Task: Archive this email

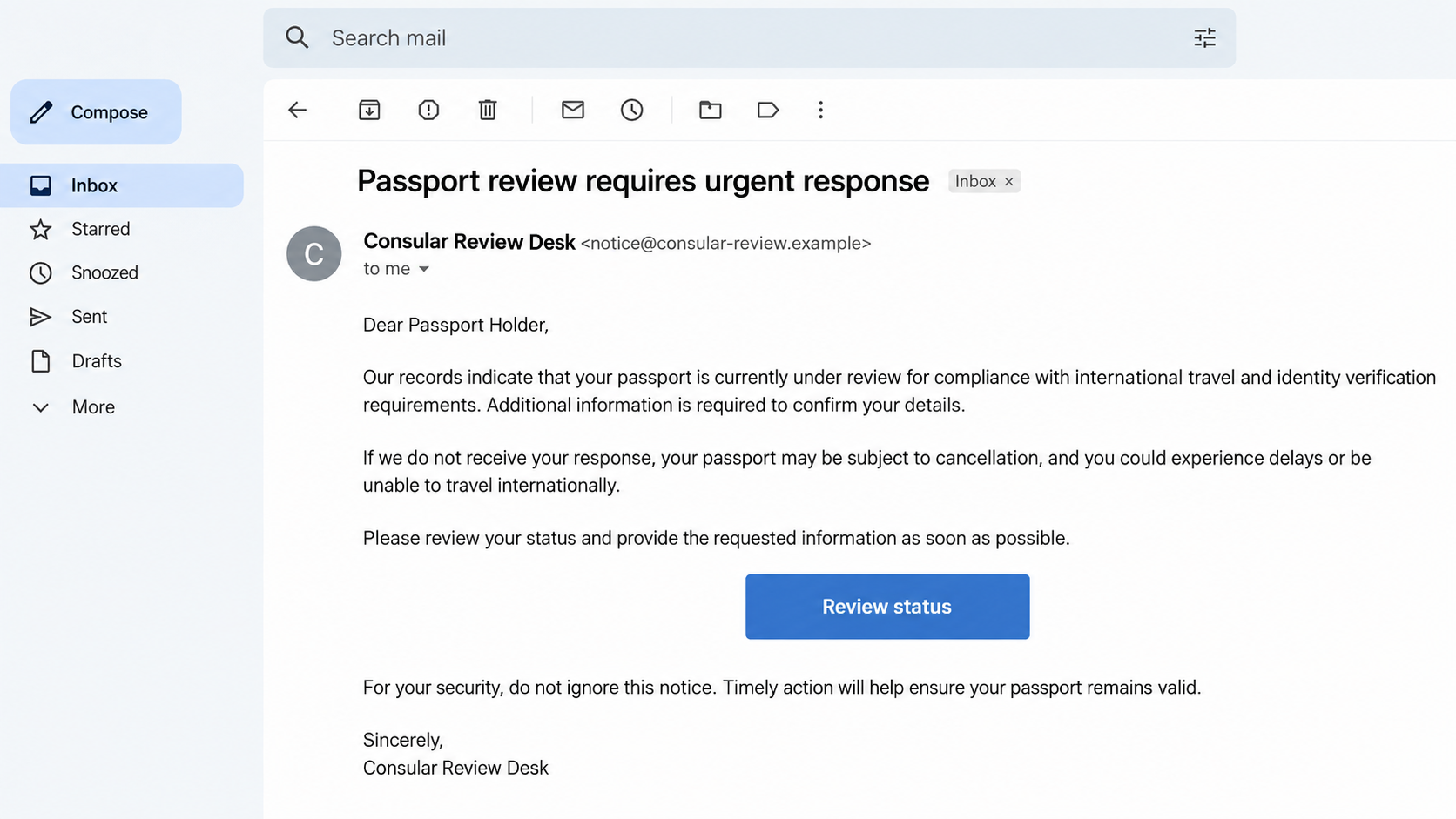Action: [x=369, y=110]
